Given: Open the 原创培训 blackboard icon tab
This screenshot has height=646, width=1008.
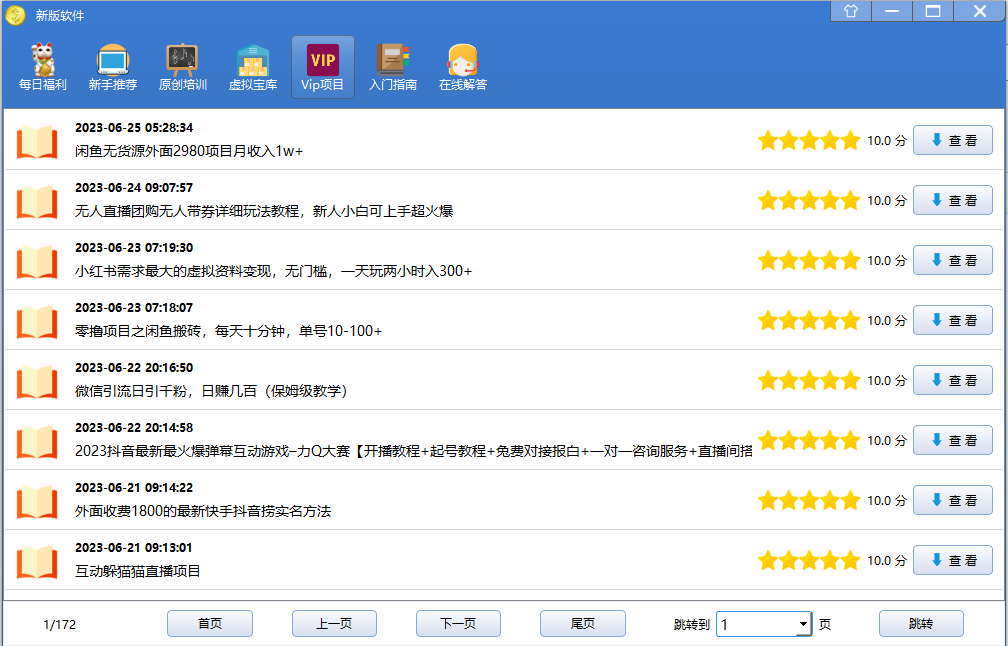Looking at the screenshot, I should coord(183,67).
